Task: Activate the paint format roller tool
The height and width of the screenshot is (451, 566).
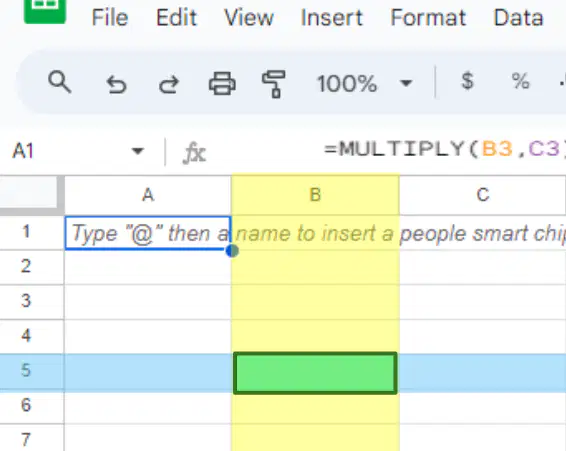Action: 274,84
